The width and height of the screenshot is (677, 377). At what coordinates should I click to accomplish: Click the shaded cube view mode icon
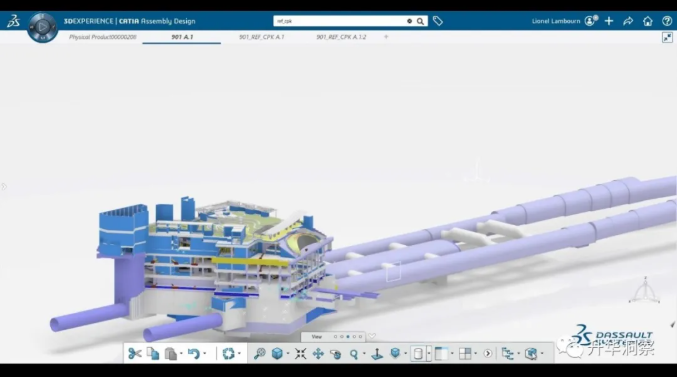(395, 354)
